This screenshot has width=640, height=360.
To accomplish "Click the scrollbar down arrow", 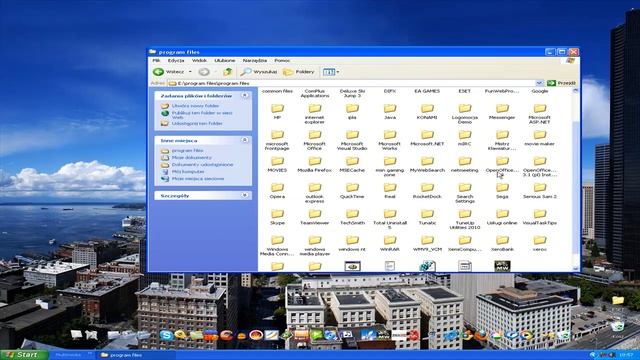I will coord(576,268).
